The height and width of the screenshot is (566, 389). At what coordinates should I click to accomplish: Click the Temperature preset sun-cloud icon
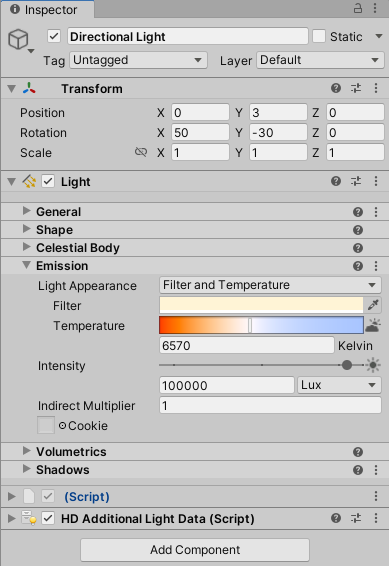(373, 325)
